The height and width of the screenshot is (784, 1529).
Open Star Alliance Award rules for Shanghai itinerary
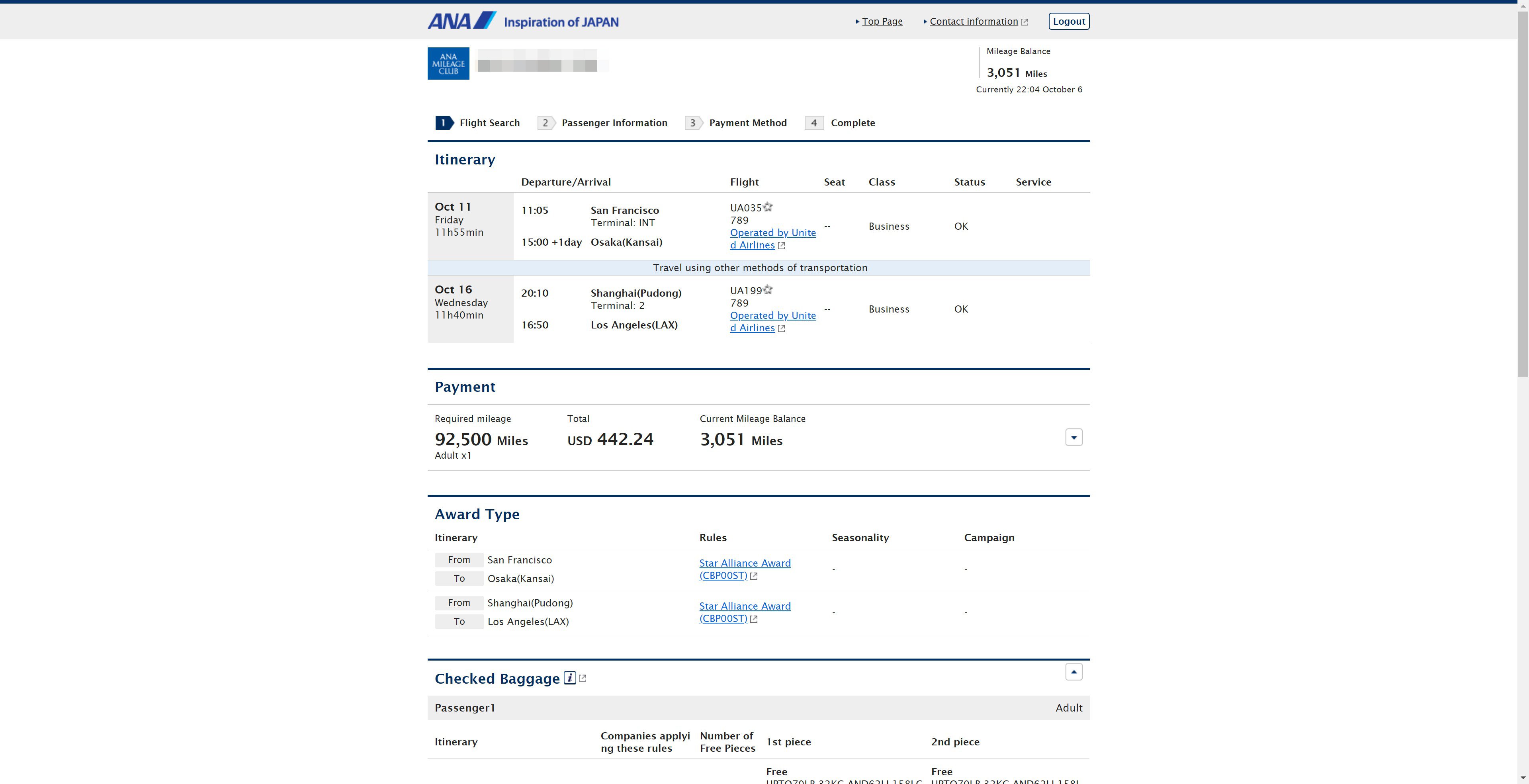pos(745,612)
